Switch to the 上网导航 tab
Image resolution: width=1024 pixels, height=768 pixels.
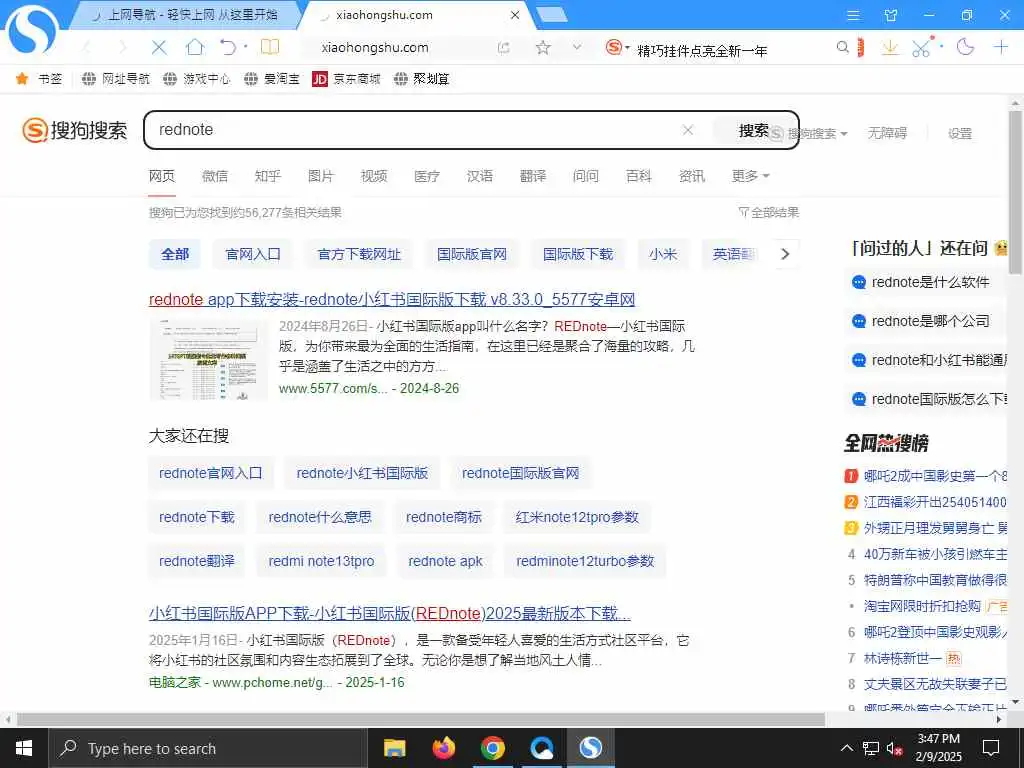pos(184,15)
